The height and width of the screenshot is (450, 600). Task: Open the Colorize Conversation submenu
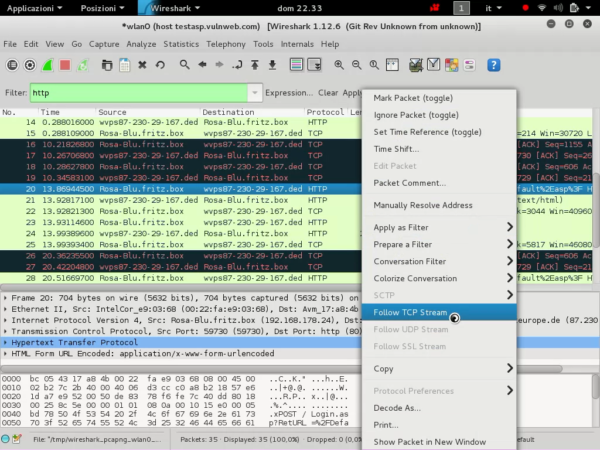click(x=439, y=278)
